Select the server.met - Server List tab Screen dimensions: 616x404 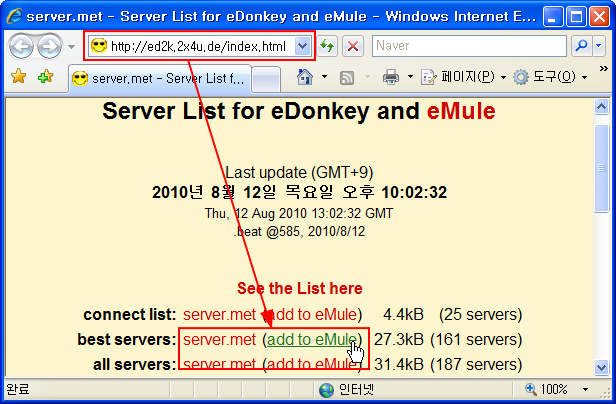pyautogui.click(x=160, y=79)
